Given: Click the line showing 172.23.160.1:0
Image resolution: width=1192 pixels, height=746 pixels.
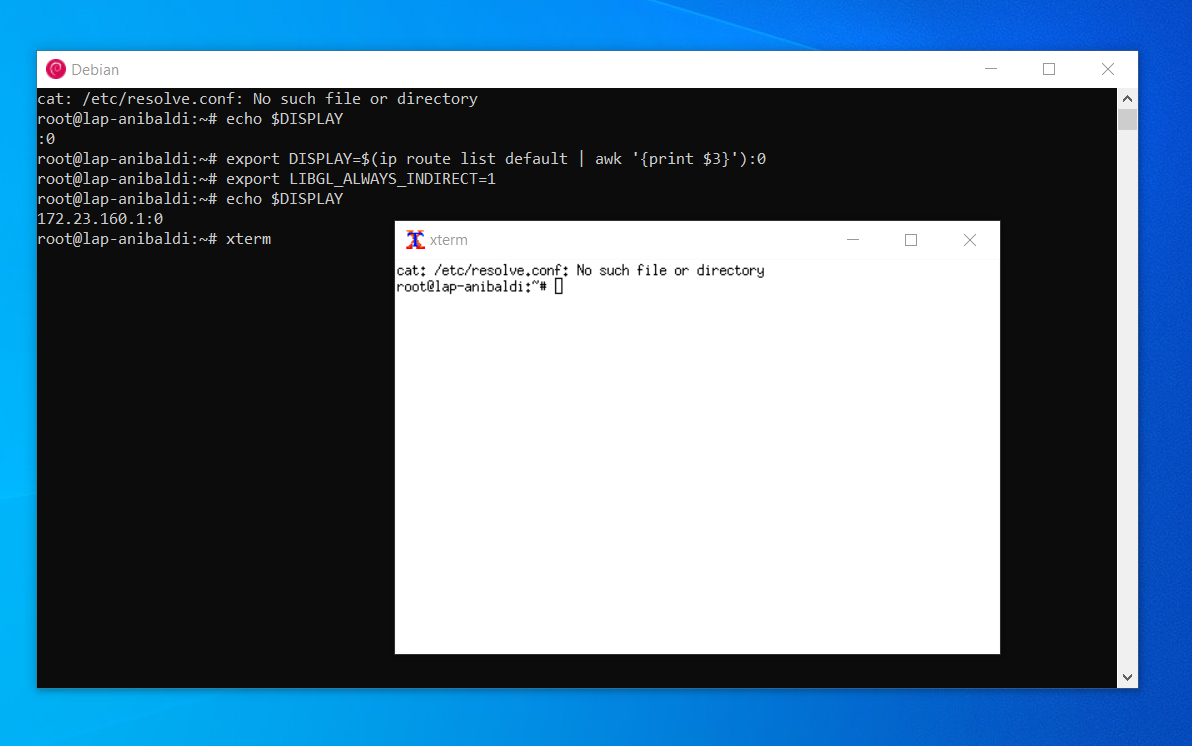Looking at the screenshot, I should point(99,218).
